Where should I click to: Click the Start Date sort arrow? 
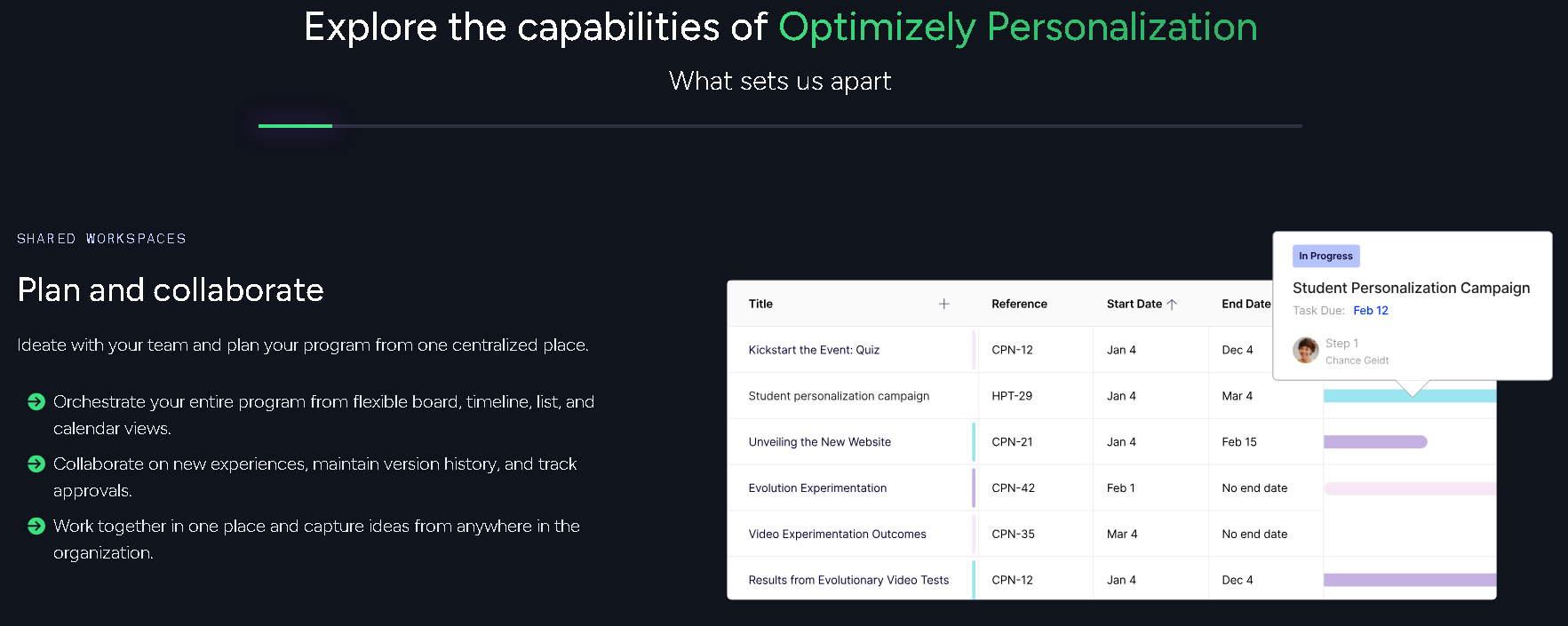tap(1172, 304)
